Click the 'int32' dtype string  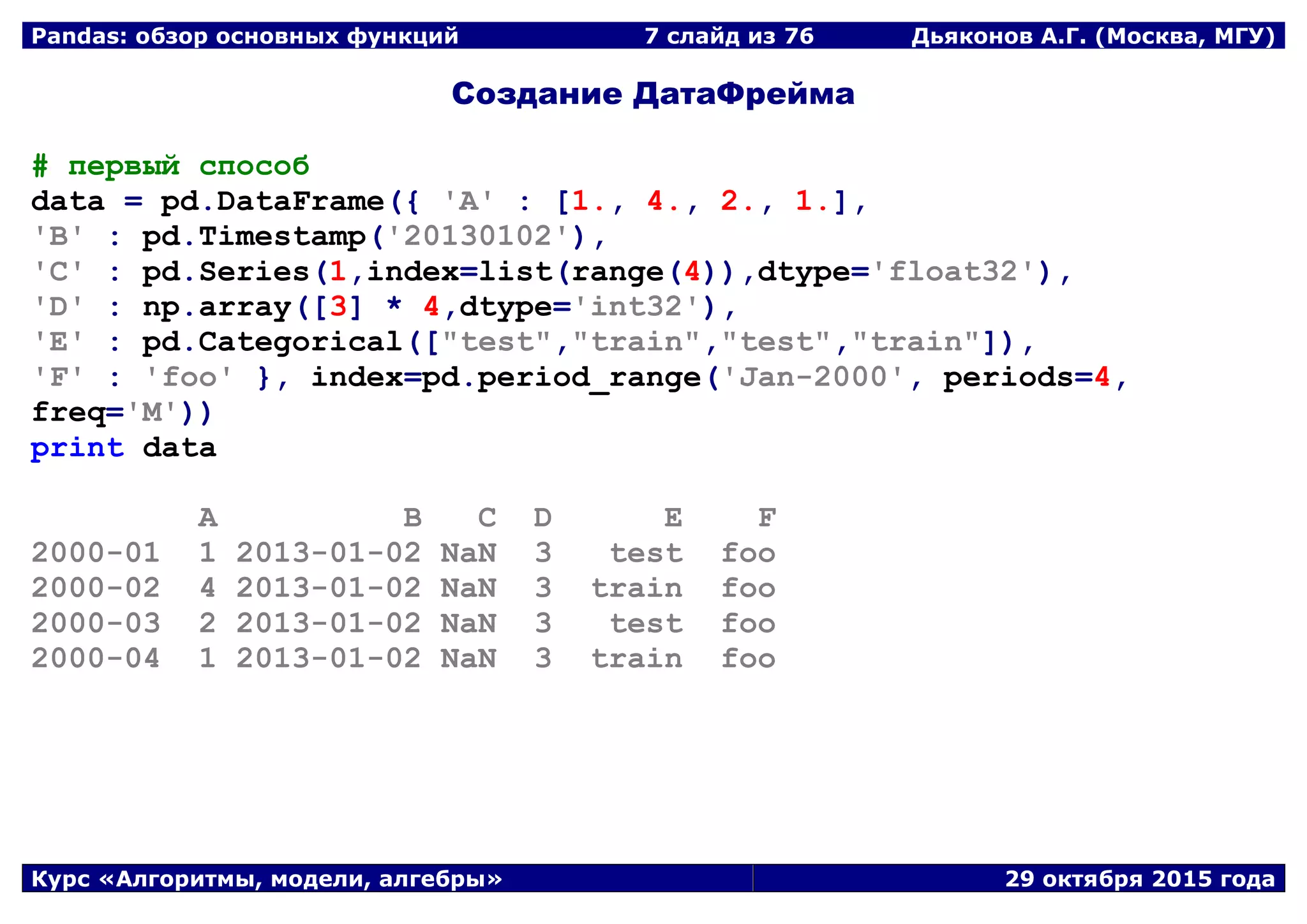pos(637,307)
